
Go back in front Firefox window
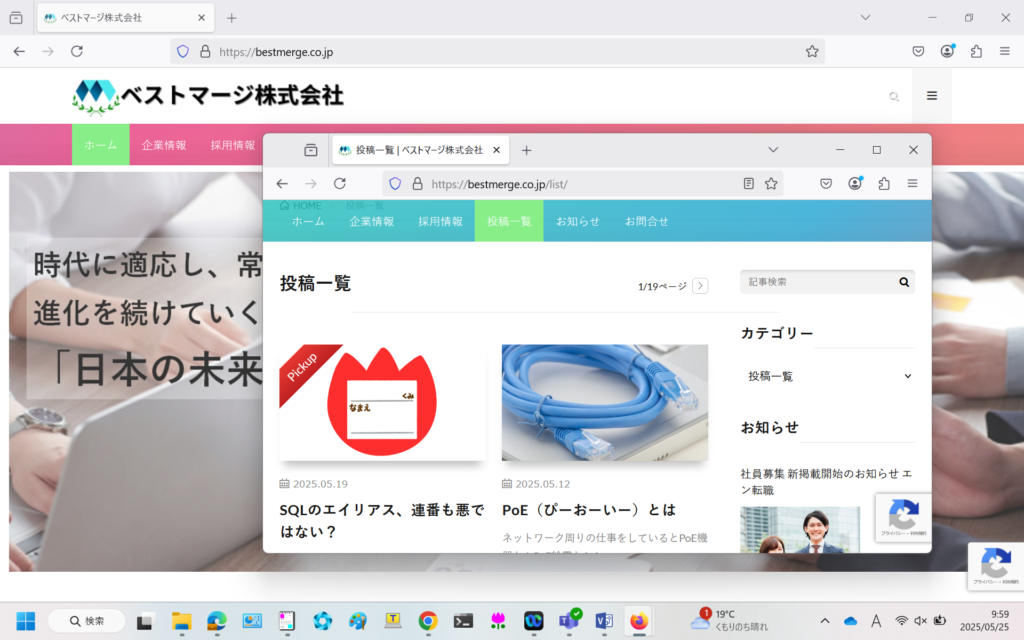[282, 184]
